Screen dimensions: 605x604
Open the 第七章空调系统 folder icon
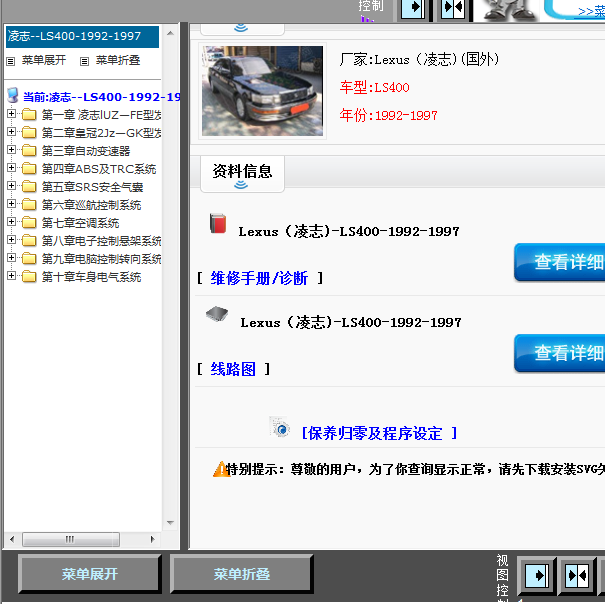[x=29, y=223]
